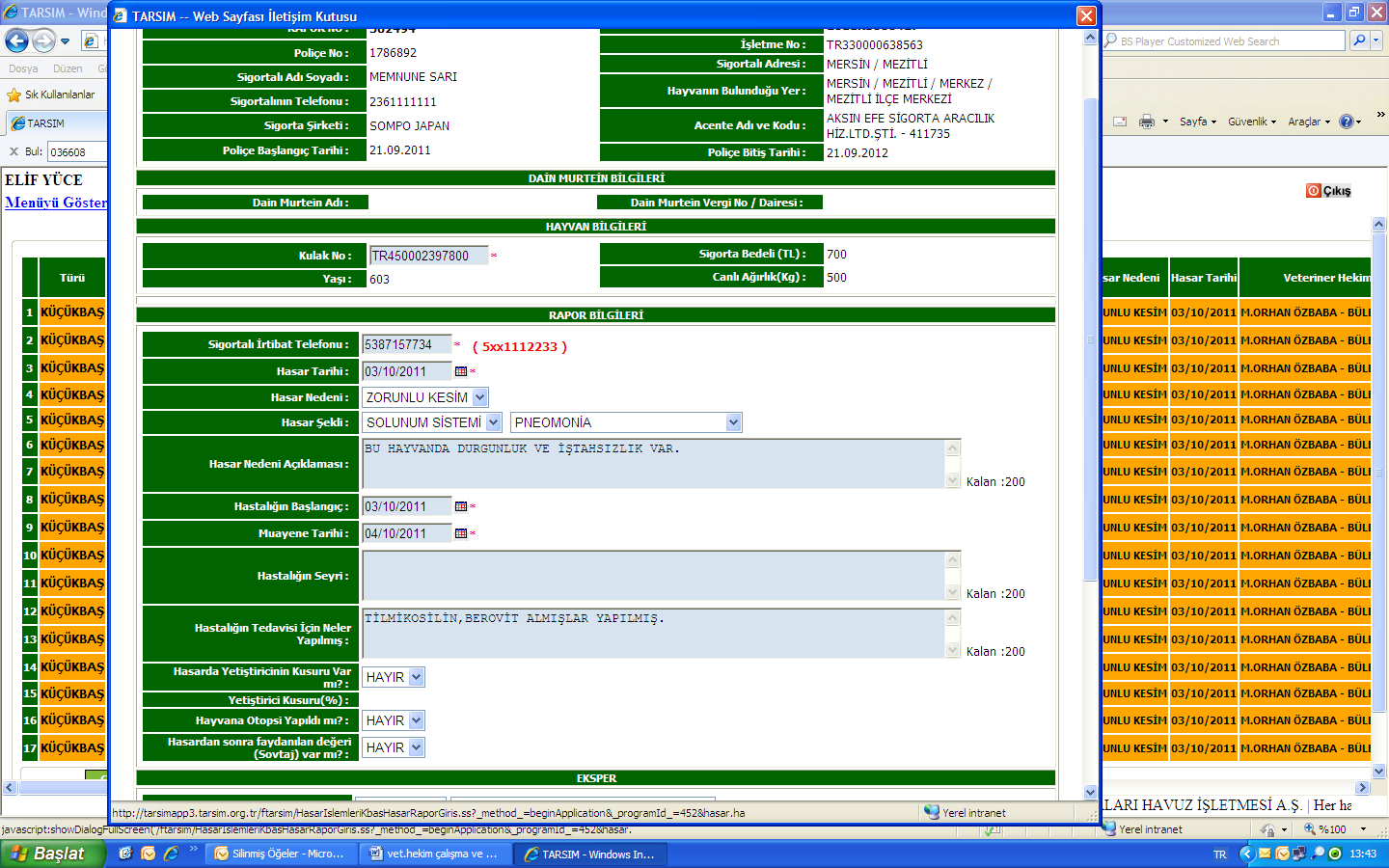The height and width of the screenshot is (868, 1389).
Task: Click the IE back arrow button
Action: click(16, 41)
